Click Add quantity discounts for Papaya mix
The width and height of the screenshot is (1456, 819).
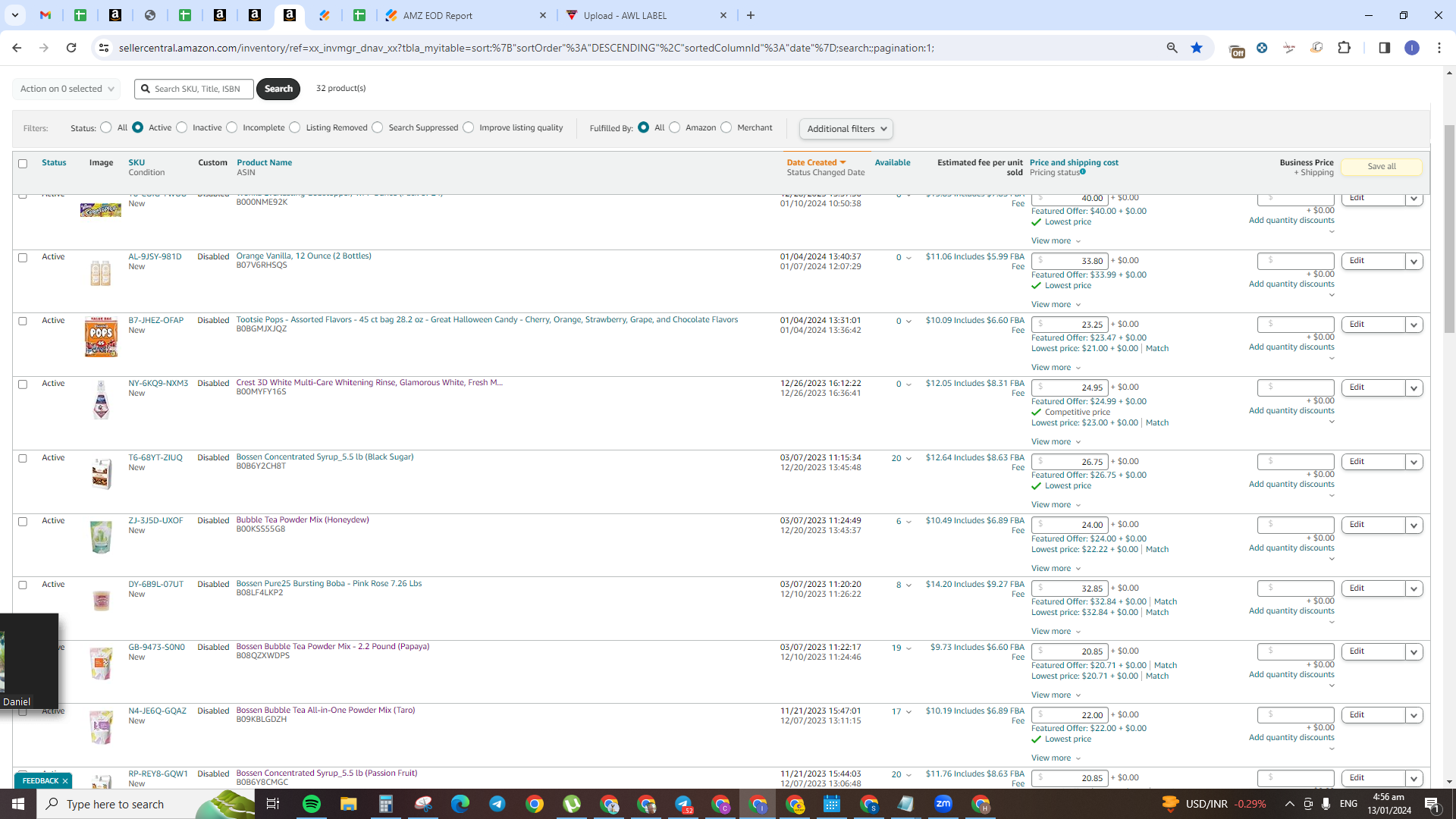point(1291,675)
